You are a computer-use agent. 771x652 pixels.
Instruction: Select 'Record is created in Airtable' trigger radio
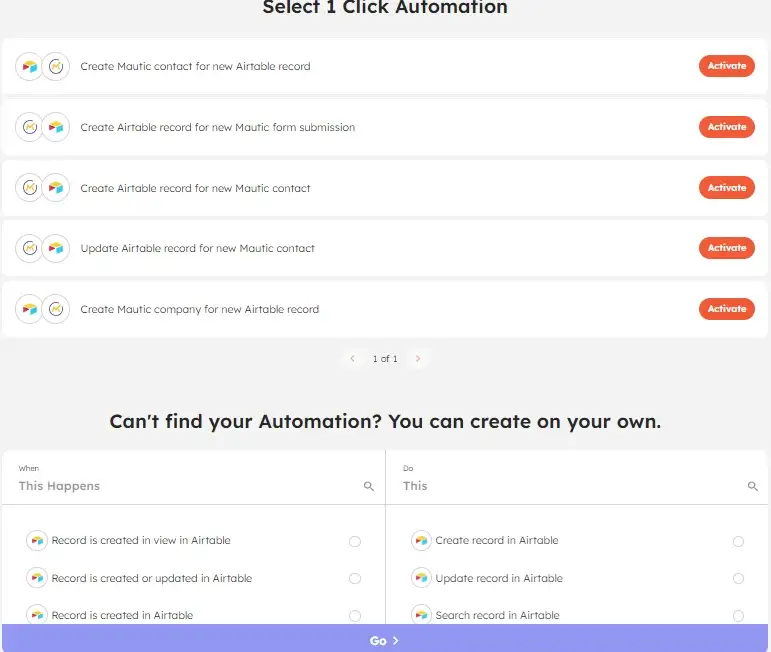[355, 616]
